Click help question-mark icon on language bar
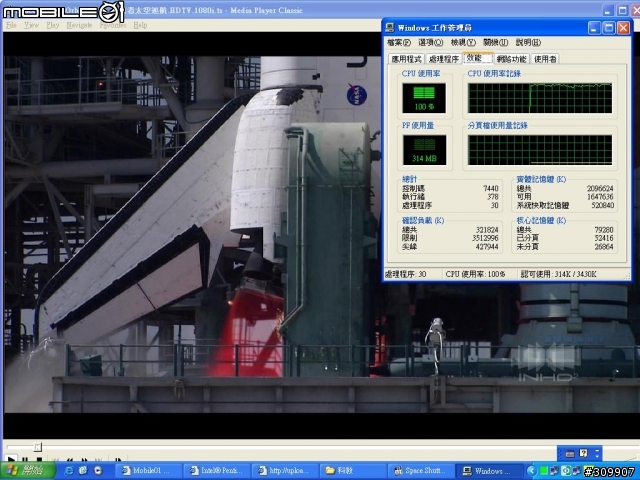This screenshot has height=480, width=640. point(584,453)
